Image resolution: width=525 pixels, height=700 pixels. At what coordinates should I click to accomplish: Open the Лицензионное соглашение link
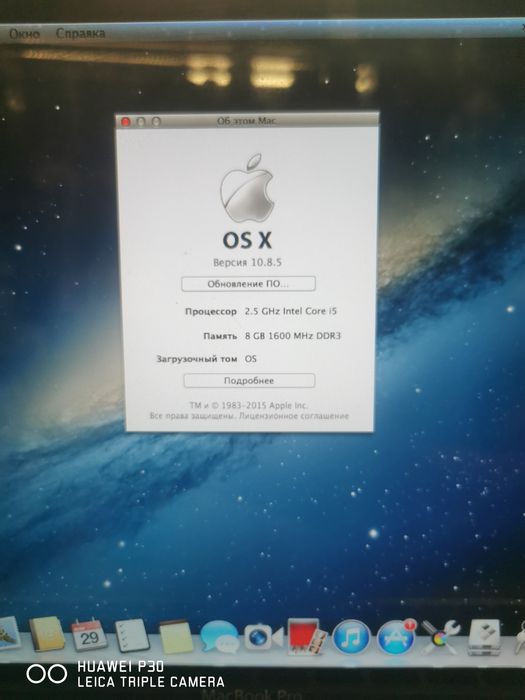294,416
